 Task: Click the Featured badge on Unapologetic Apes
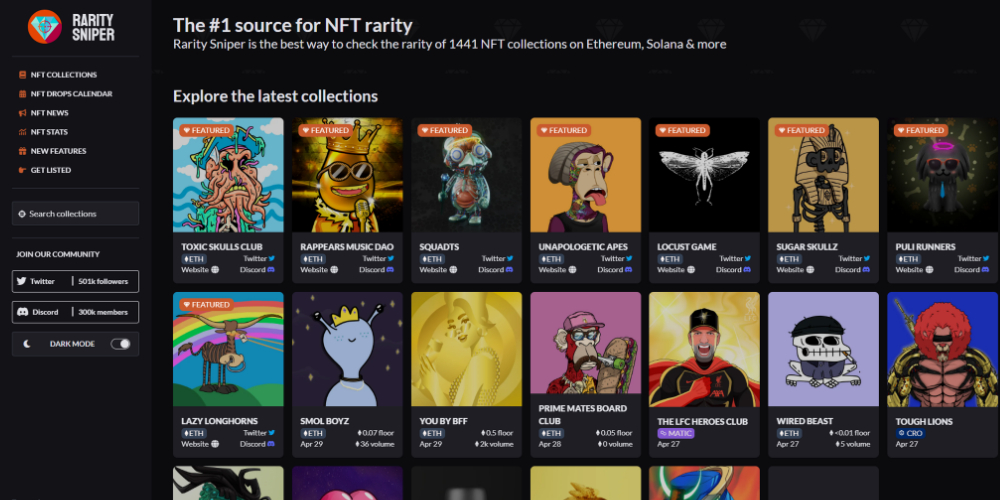pyautogui.click(x=562, y=130)
